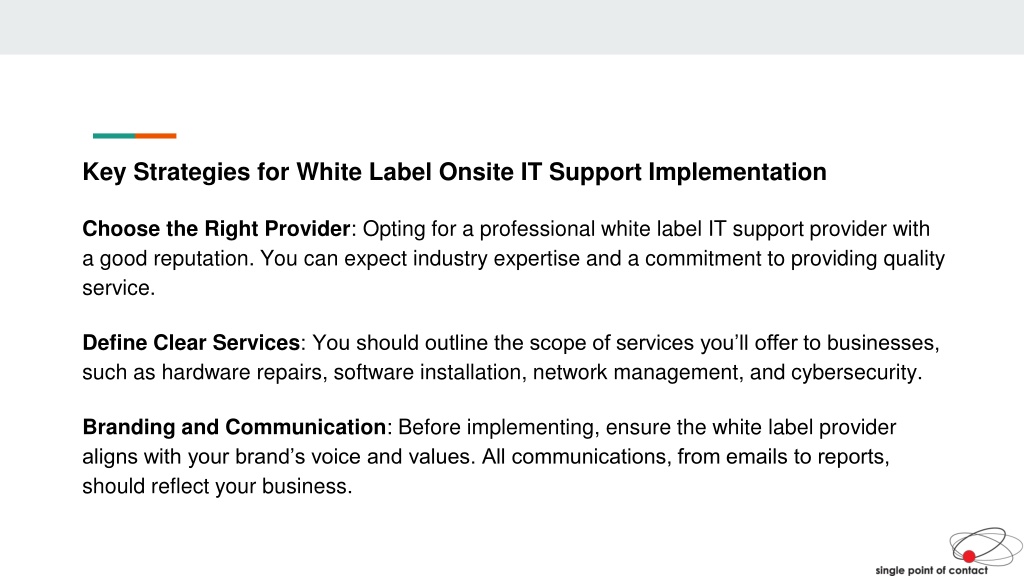Click the 'single point of contact' logo text
Image resolution: width=1024 pixels, height=576 pixels.
[931, 570]
